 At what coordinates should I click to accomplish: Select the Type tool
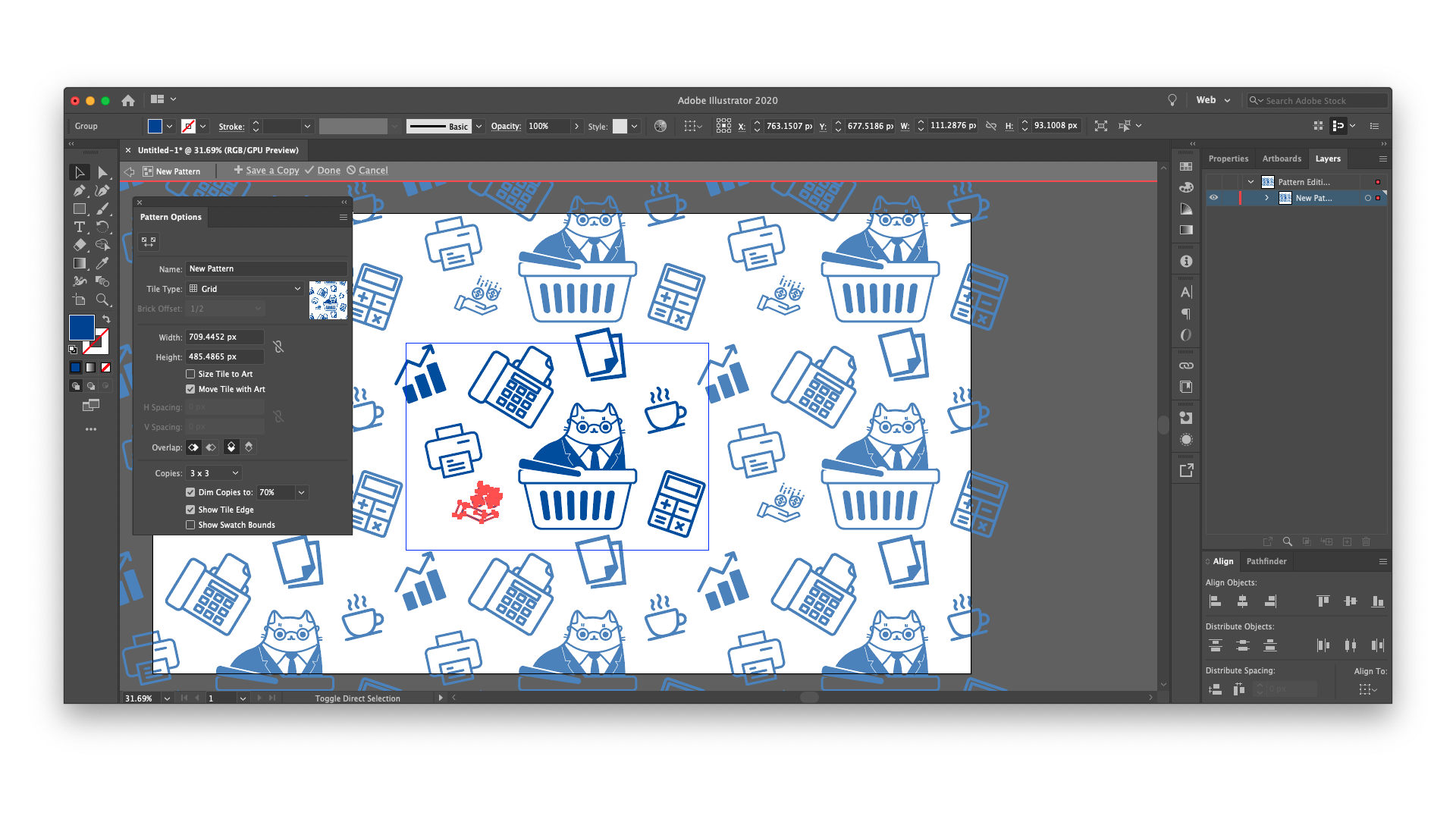coord(79,227)
